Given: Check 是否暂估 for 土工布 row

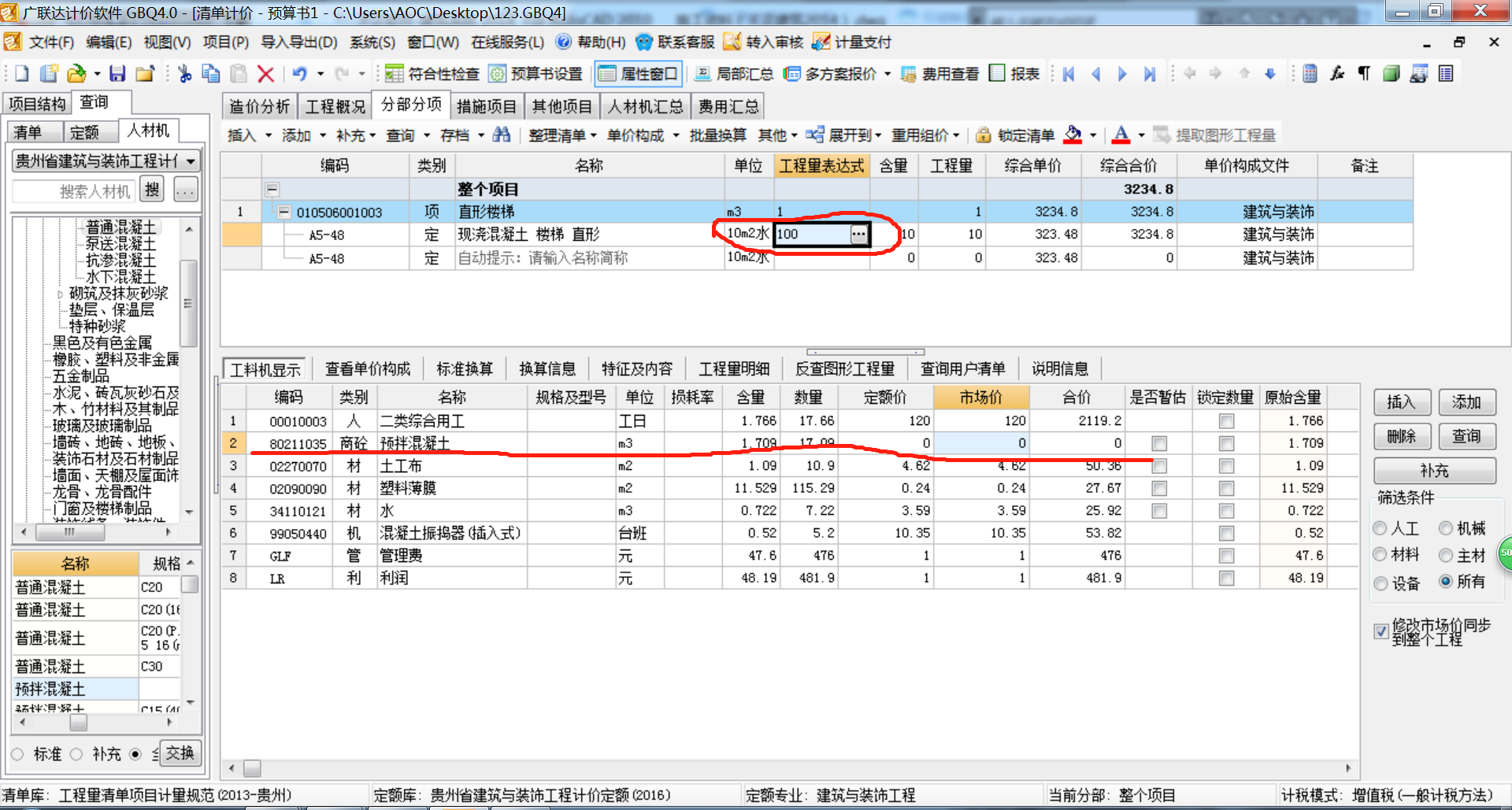Looking at the screenshot, I should 1158,466.
